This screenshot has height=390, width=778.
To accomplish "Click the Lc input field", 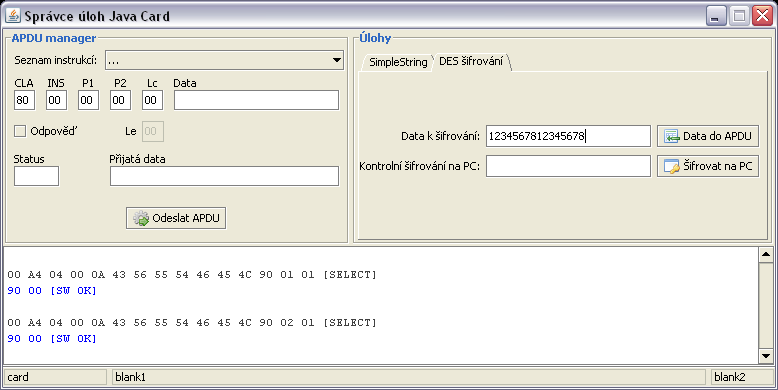I will (x=152, y=100).
